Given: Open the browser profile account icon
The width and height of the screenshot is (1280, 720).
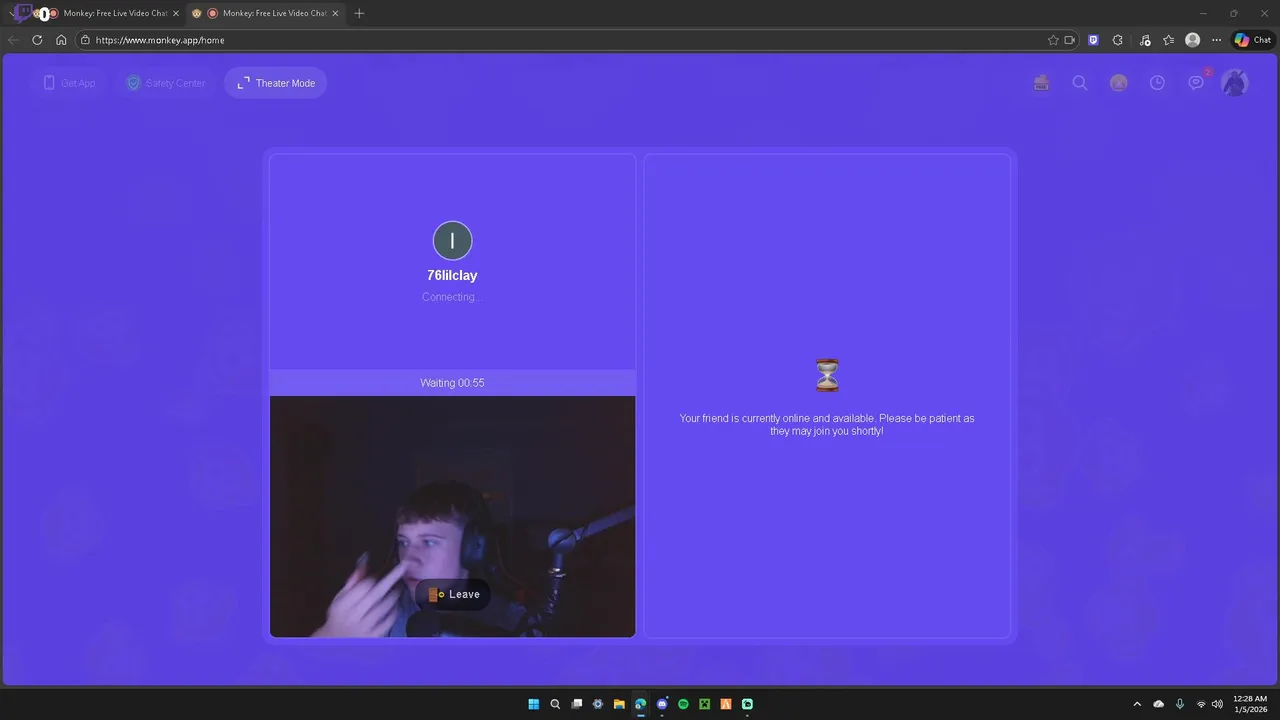Looking at the screenshot, I should tap(1192, 40).
